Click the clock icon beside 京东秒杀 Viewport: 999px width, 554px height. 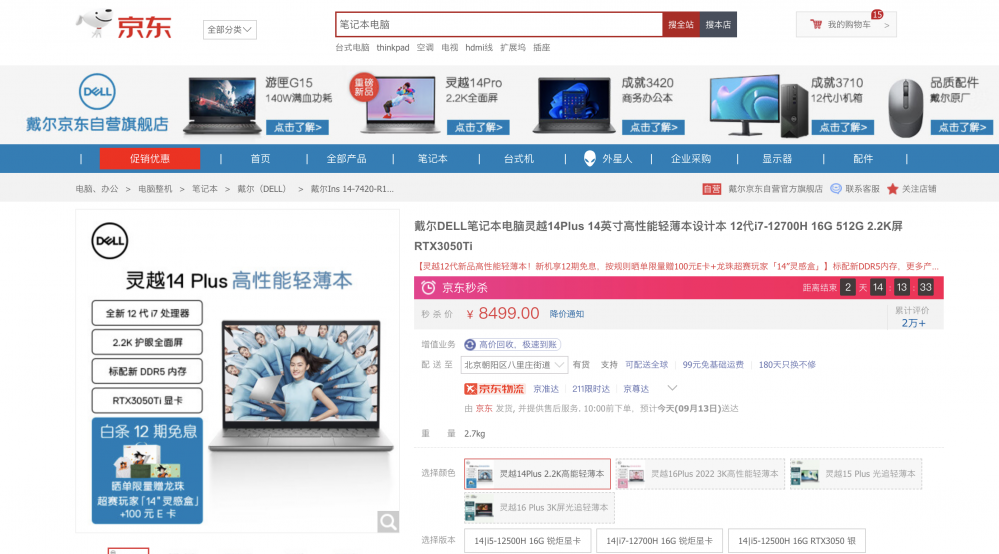pyautogui.click(x=428, y=288)
